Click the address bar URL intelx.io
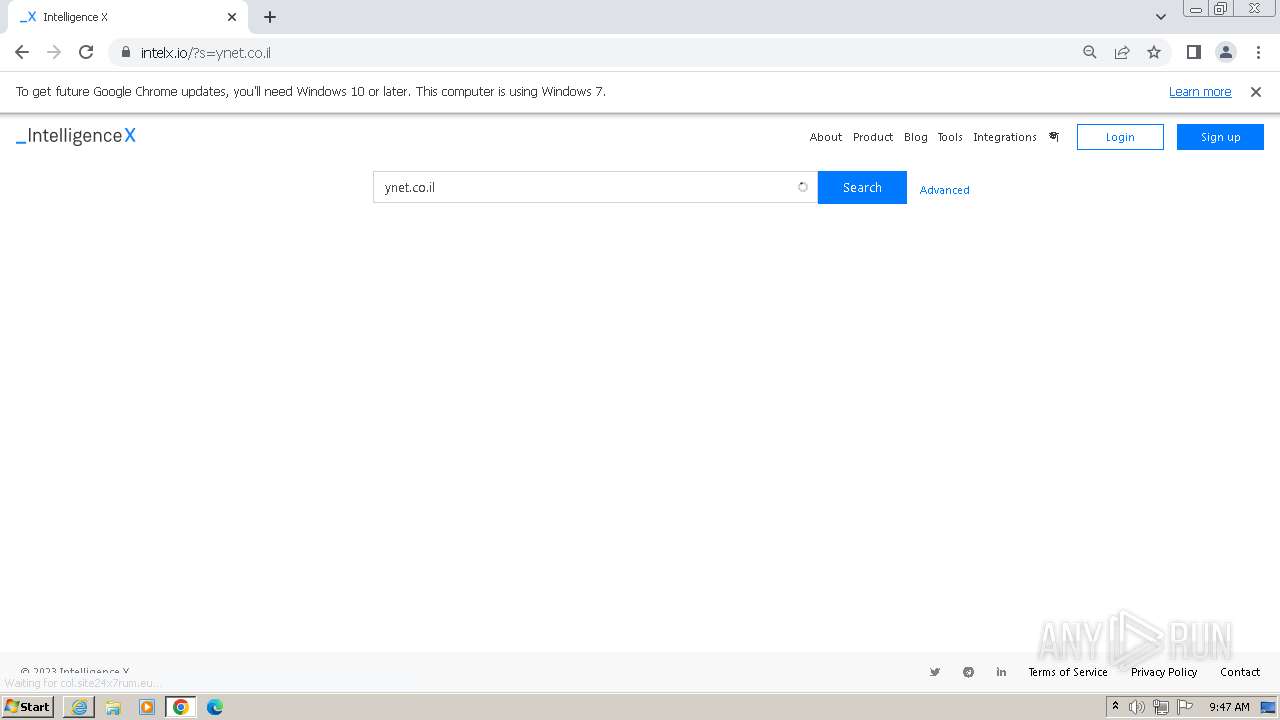The image size is (1280, 720). (x=206, y=53)
